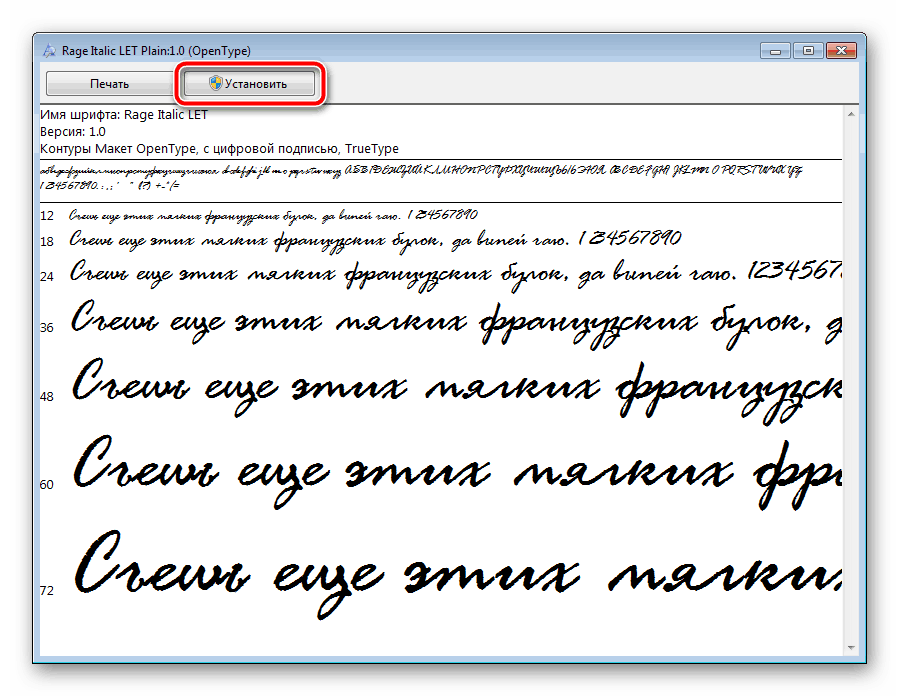Click the 'Версия: 1.0' text line
Image resolution: width=899 pixels, height=696 pixels.
tap(72, 131)
